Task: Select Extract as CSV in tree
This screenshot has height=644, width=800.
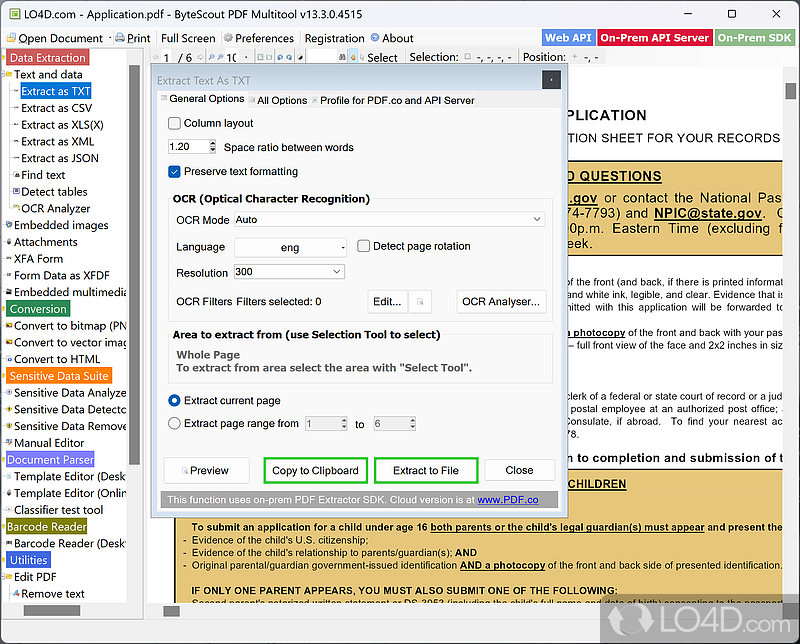Action: (x=57, y=108)
